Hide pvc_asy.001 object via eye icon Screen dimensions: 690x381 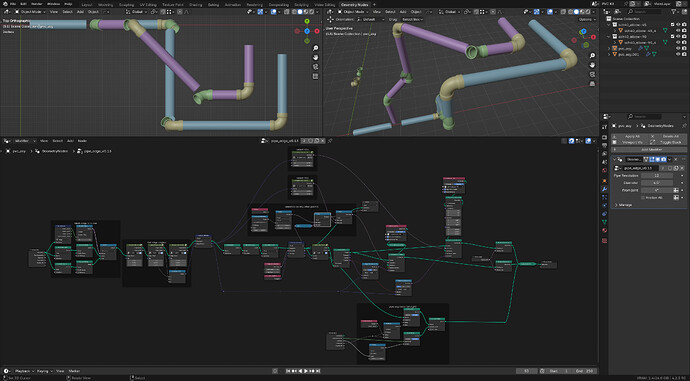pyautogui.click(x=678, y=54)
